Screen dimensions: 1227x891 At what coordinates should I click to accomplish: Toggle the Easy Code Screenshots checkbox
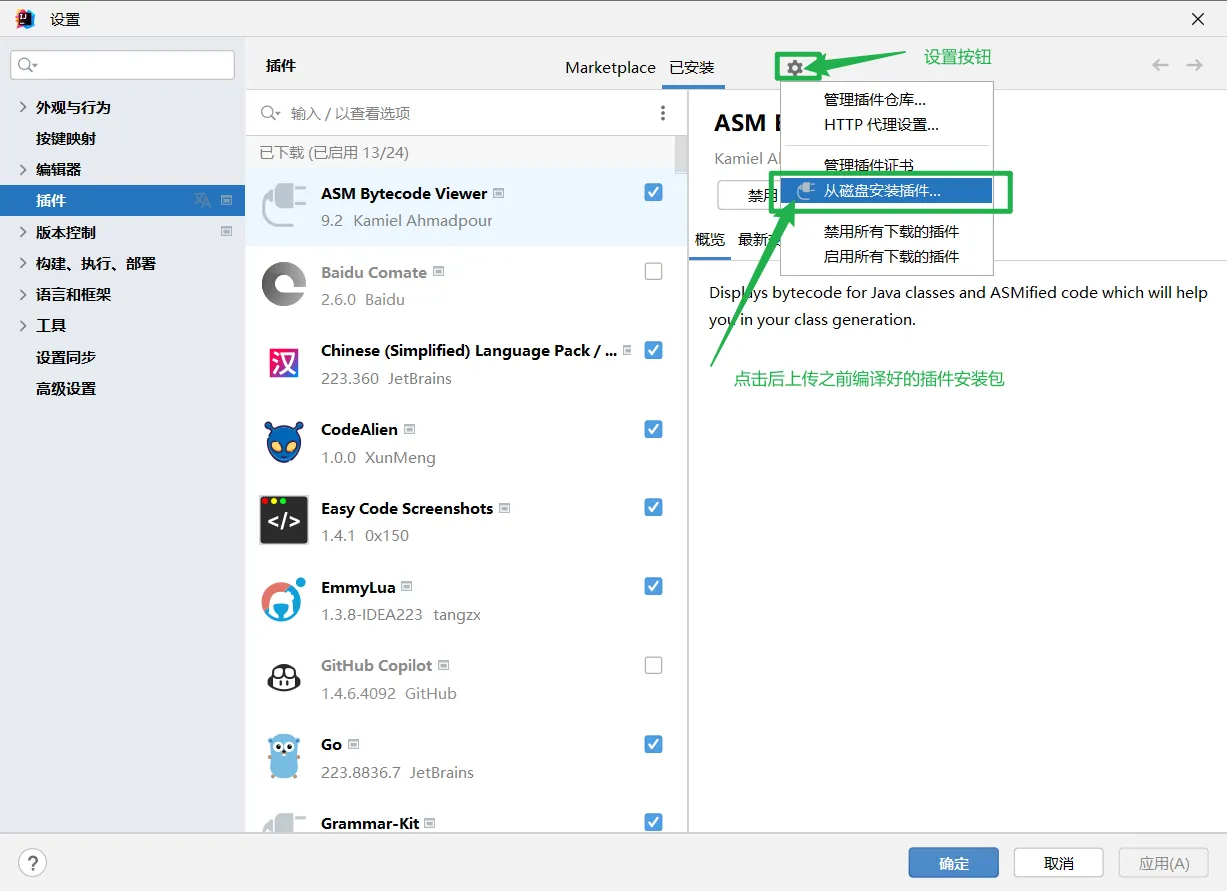[x=653, y=507]
